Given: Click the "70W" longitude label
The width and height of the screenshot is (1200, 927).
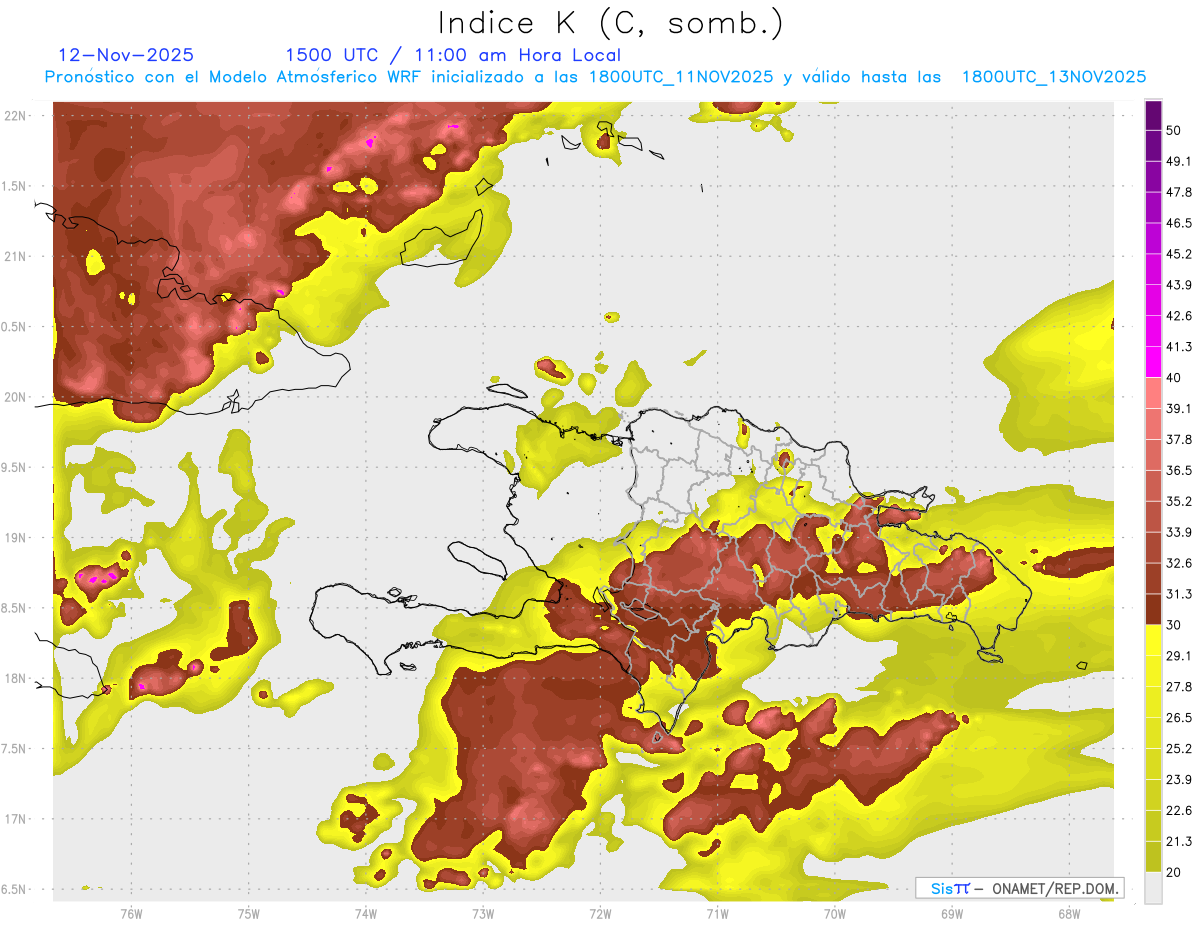Looking at the screenshot, I should (x=835, y=913).
